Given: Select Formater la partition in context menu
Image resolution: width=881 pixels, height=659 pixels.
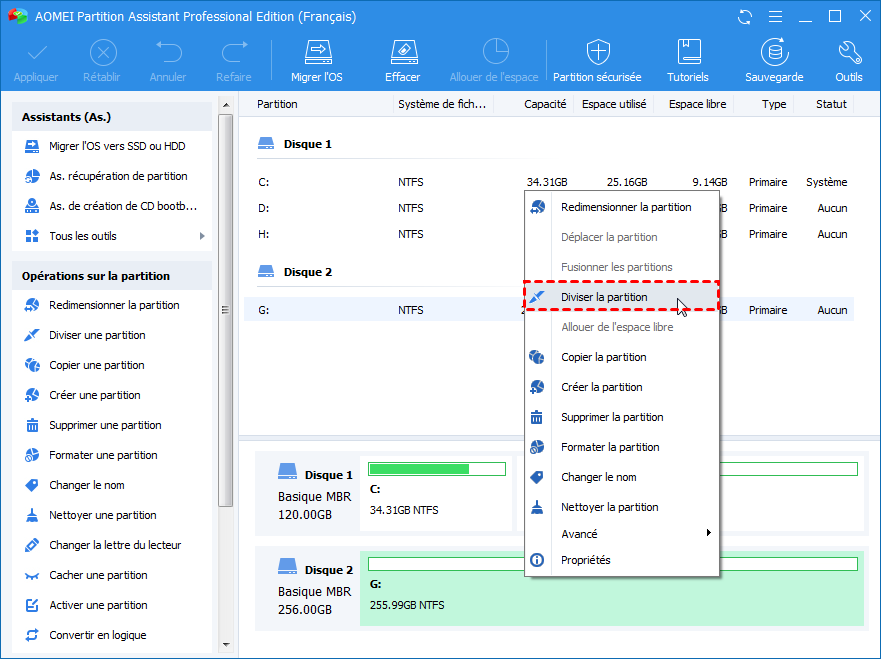Looking at the screenshot, I should [x=610, y=447].
